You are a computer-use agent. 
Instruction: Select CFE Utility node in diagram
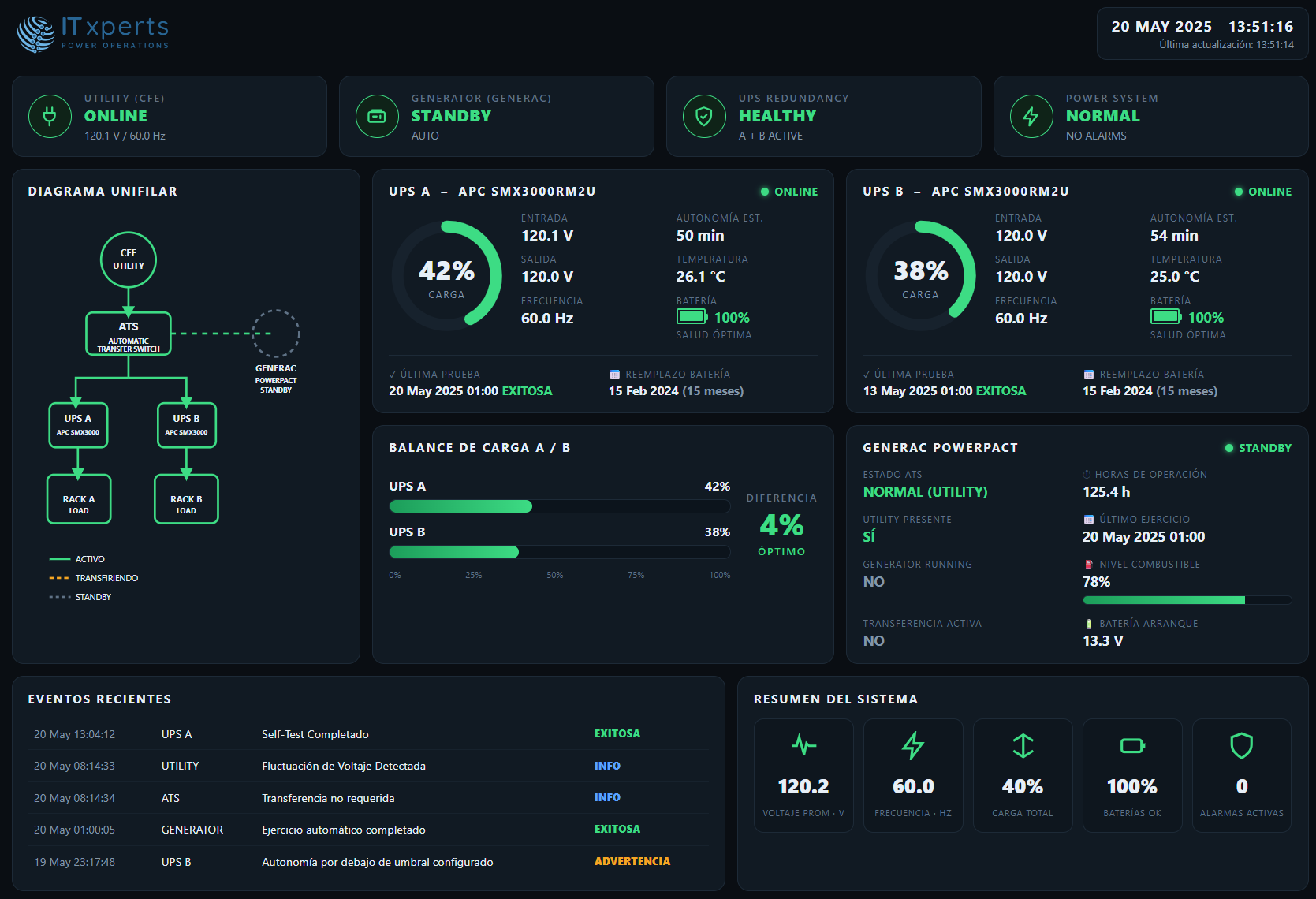pyautogui.click(x=129, y=259)
